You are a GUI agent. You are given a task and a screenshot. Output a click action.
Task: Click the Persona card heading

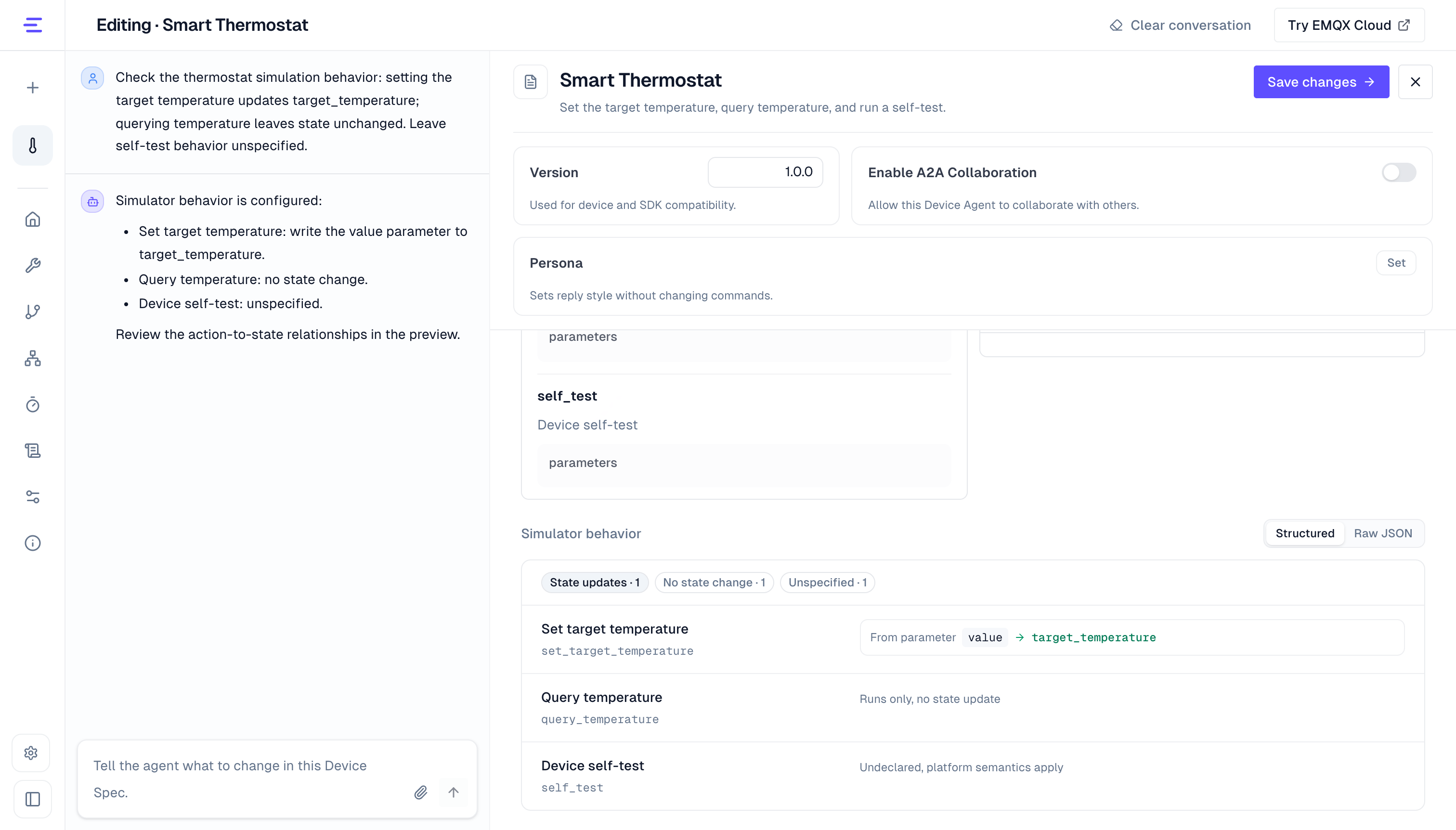click(556, 263)
